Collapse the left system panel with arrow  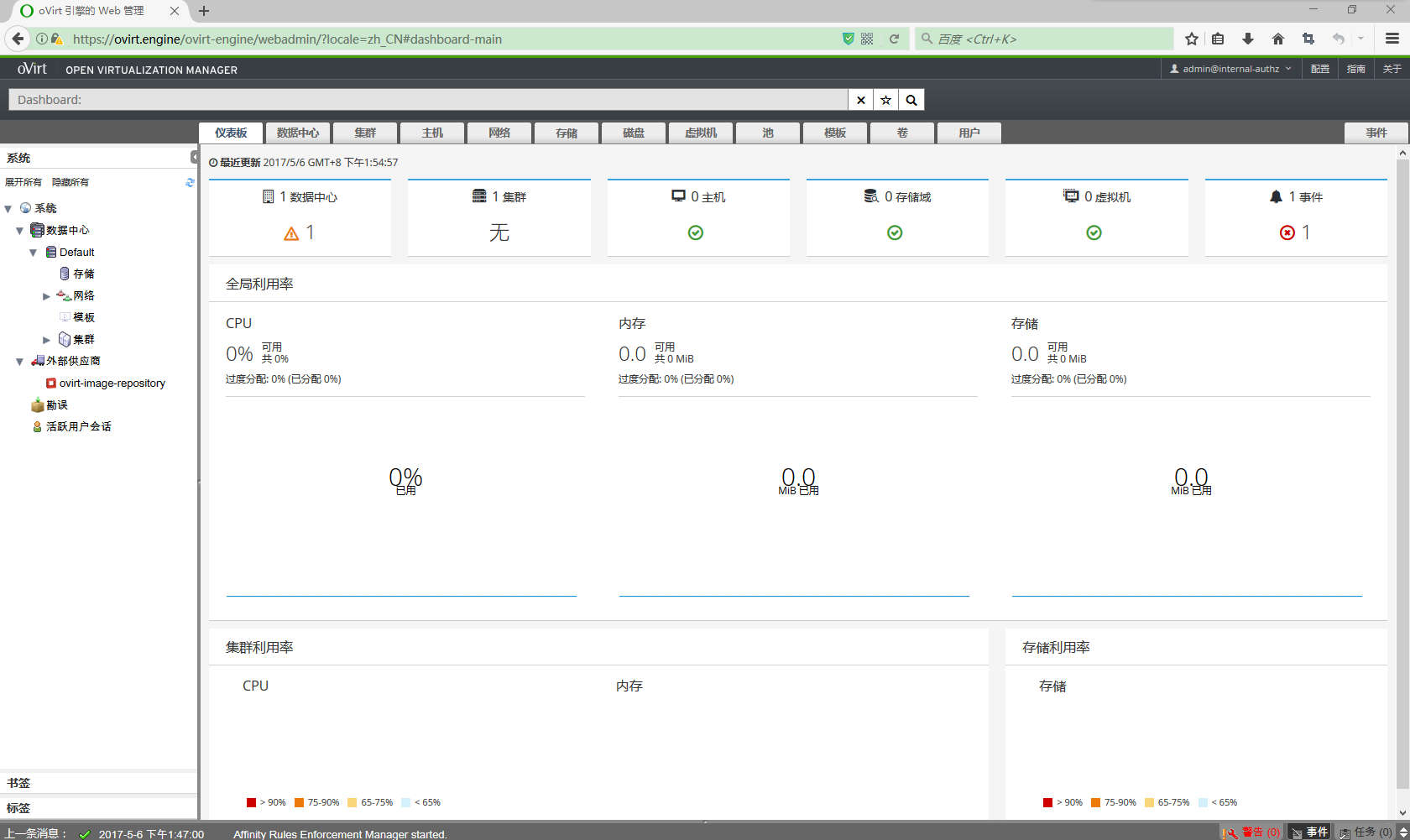(x=194, y=157)
